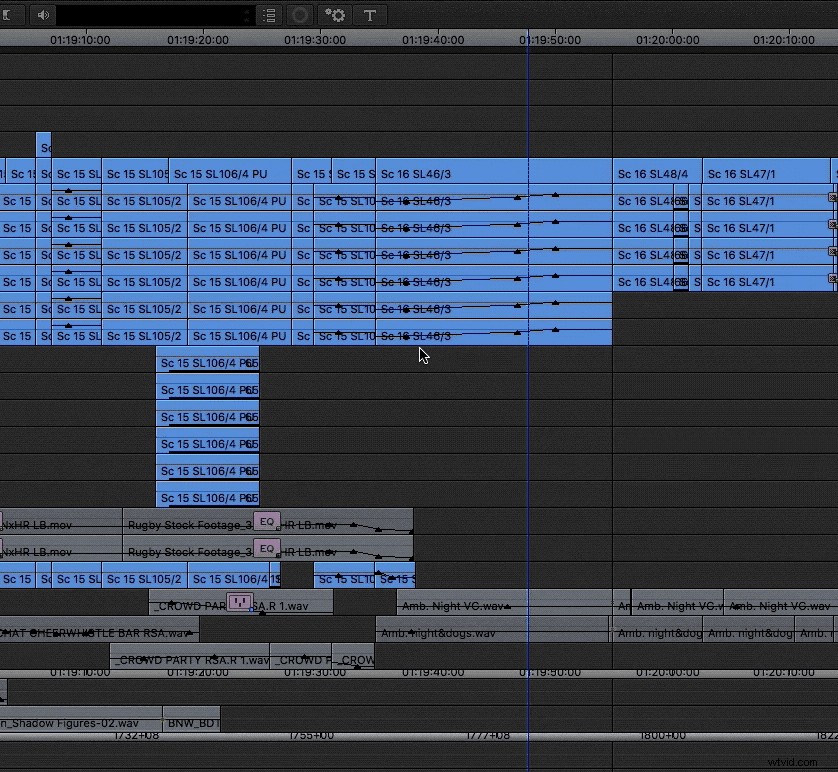Viewport: 838px width, 772px height.
Task: Click the EQ badge on the upper Rugby Stock Footage clip
Action: pyautogui.click(x=267, y=521)
